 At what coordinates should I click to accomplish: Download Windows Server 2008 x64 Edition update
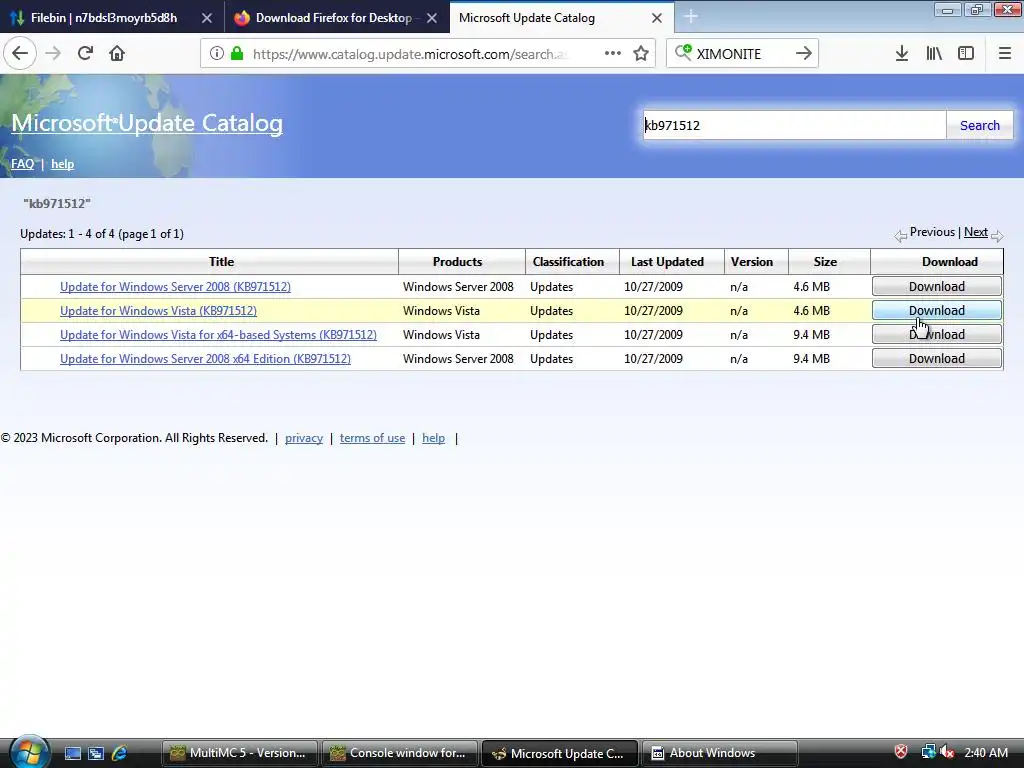pos(936,359)
